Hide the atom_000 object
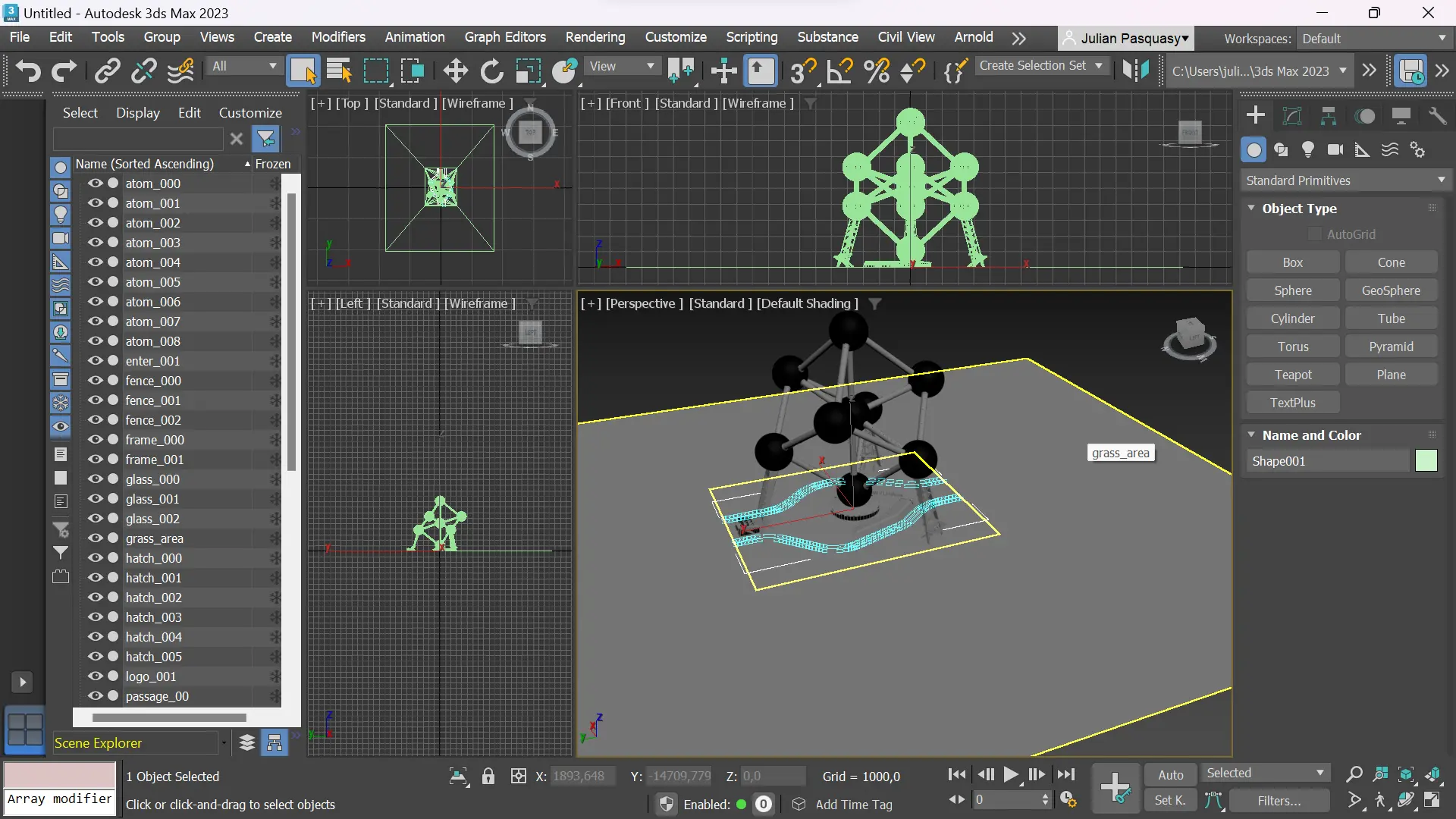This screenshot has width=1456, height=819. pos(95,184)
